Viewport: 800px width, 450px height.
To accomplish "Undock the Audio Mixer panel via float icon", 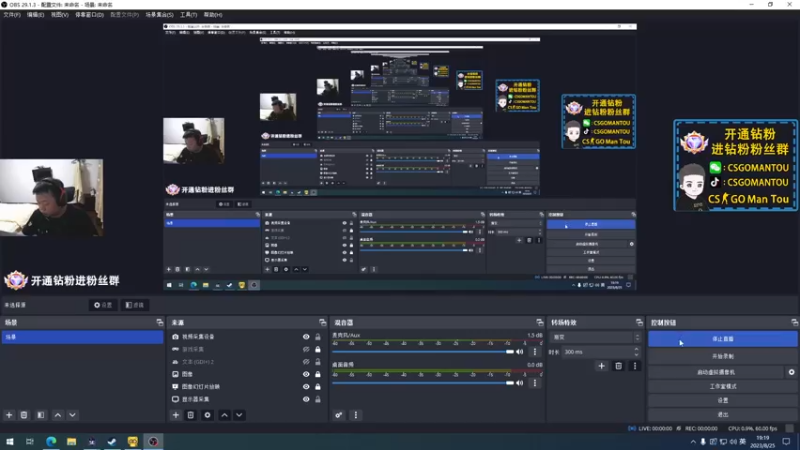I will [x=540, y=322].
